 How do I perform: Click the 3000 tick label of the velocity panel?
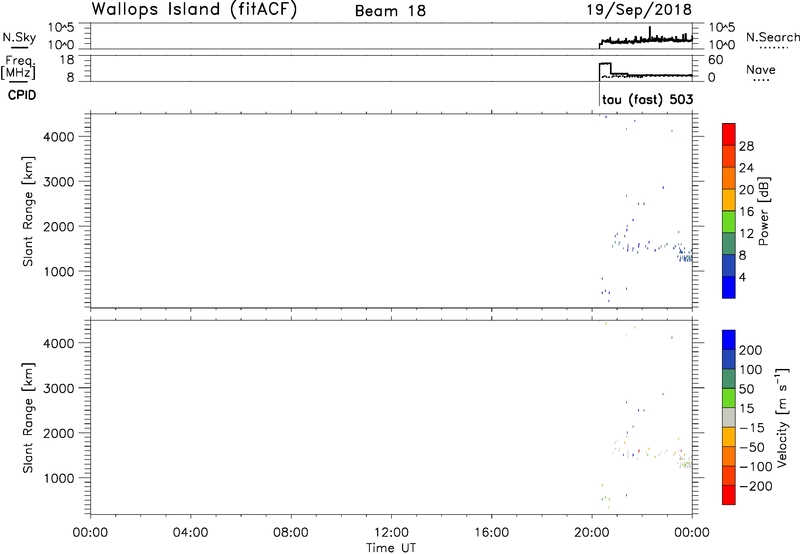tap(59, 388)
